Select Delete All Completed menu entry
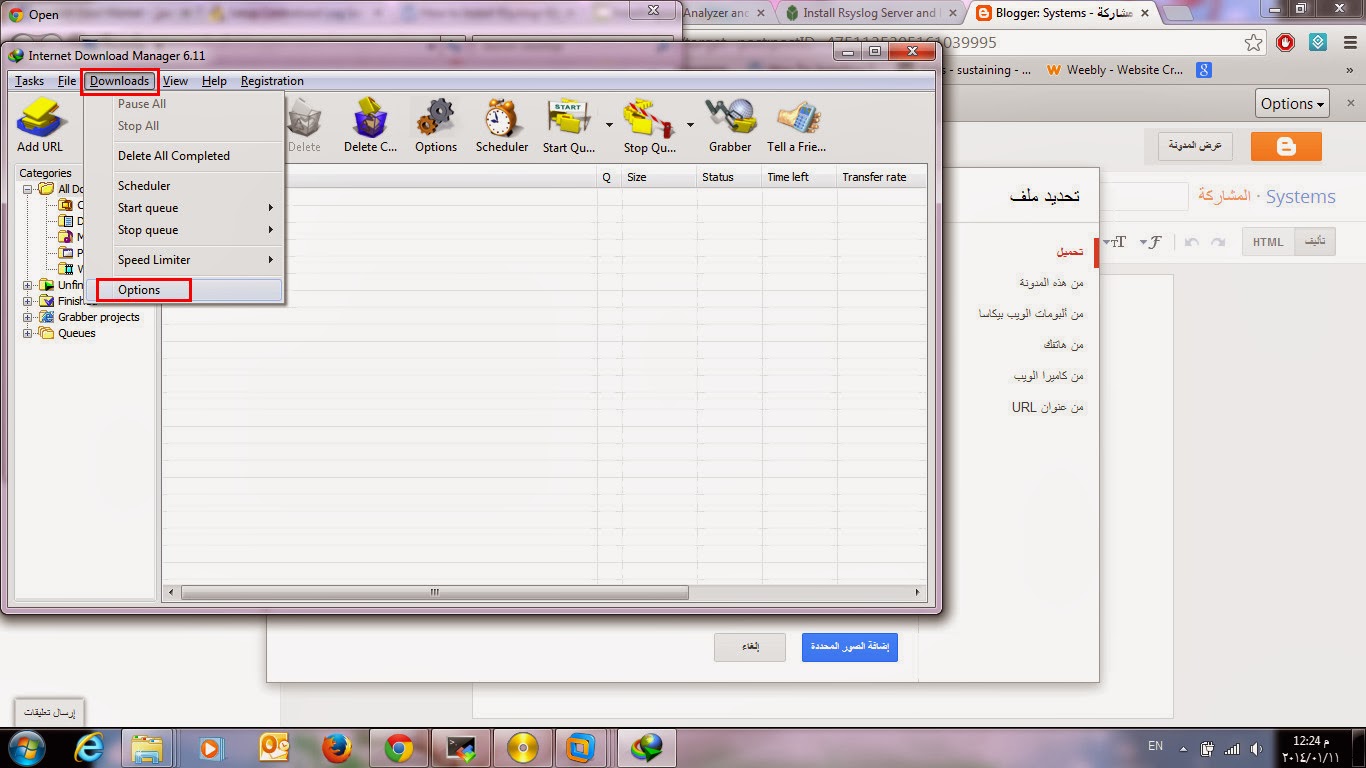The width and height of the screenshot is (1366, 768). tap(184, 156)
